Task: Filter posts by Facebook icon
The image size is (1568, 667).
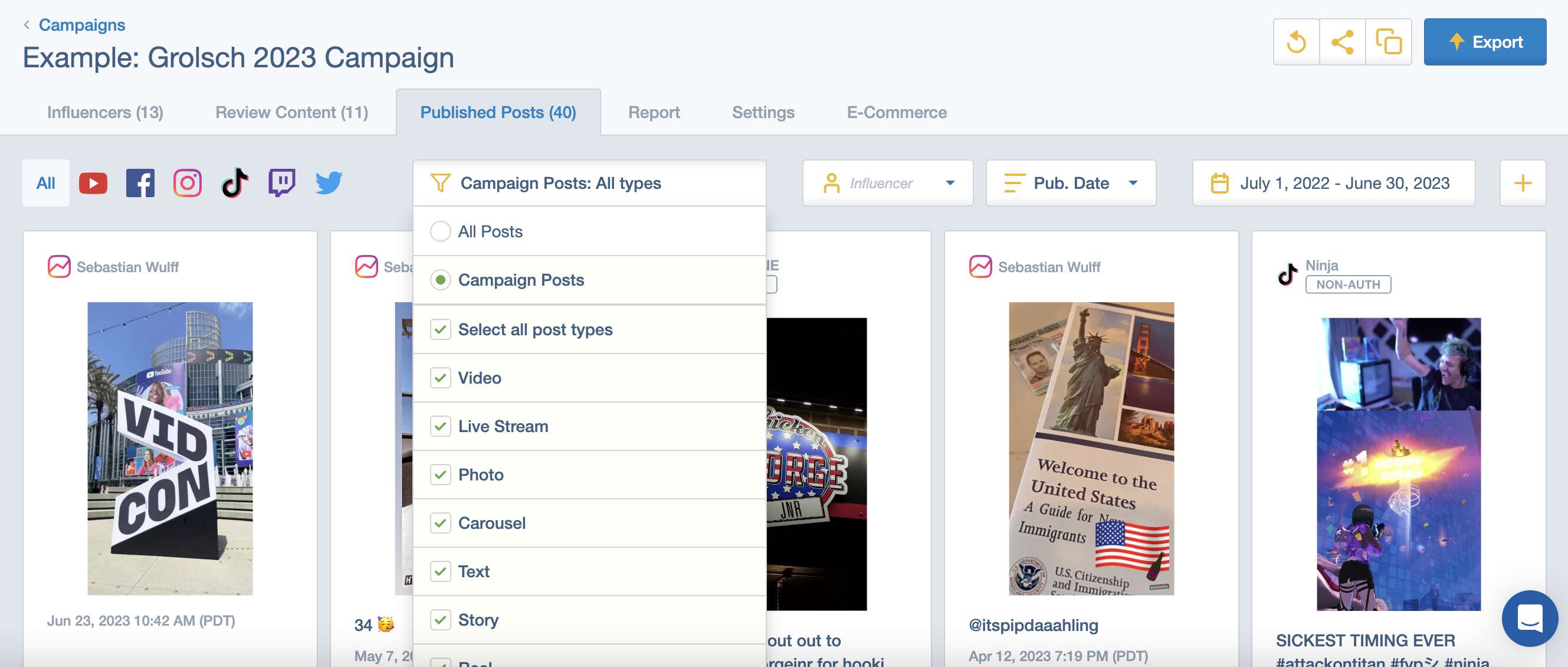Action: (140, 183)
